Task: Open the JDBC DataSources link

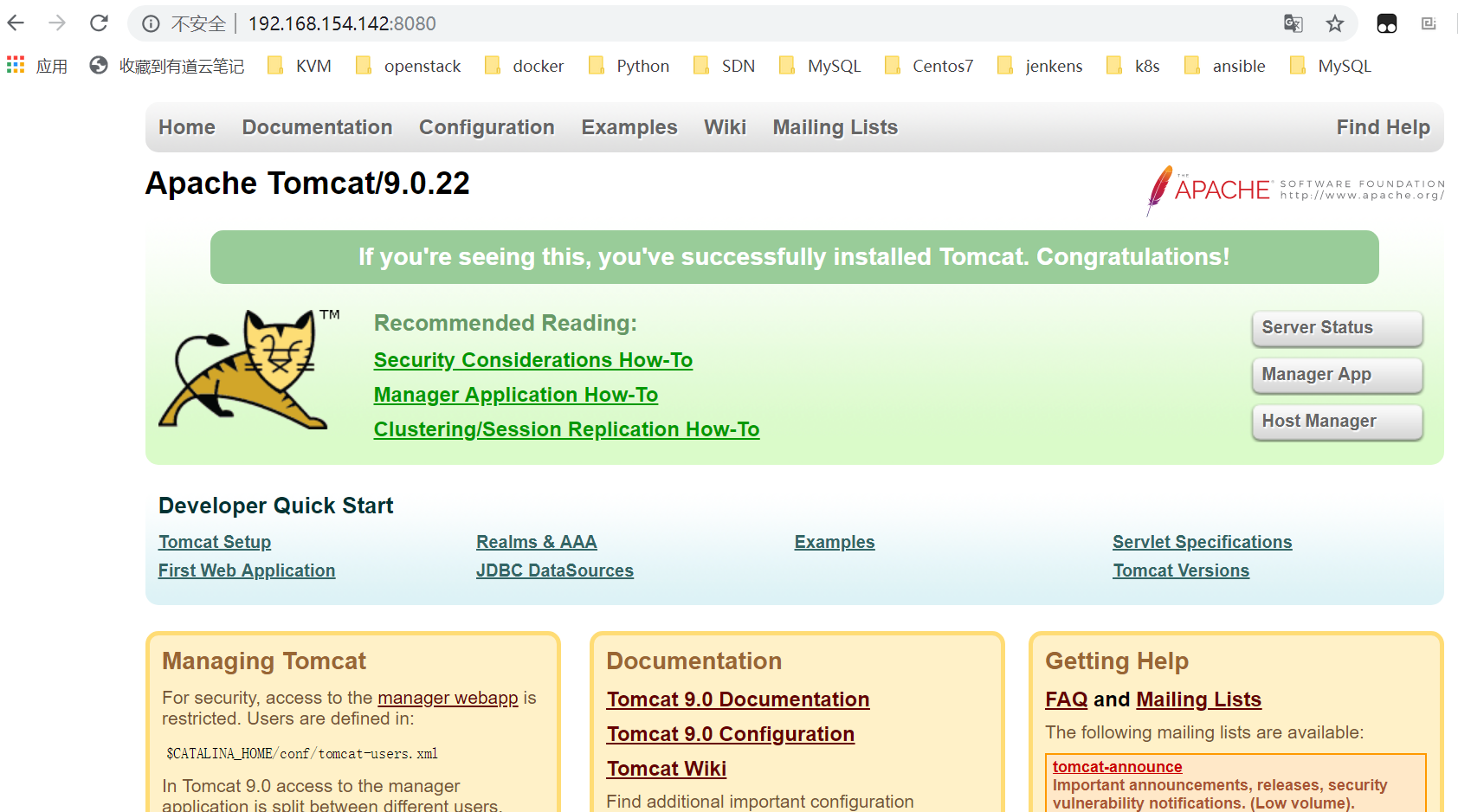Action: pos(555,570)
